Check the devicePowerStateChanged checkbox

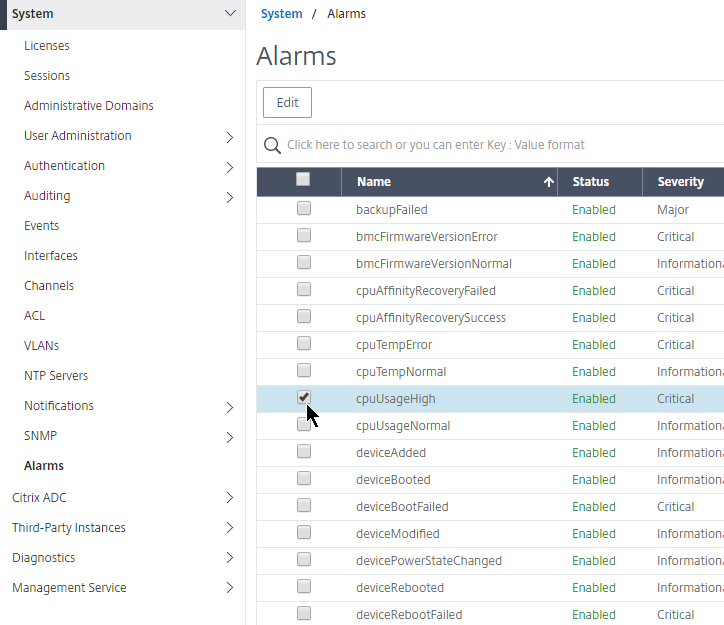304,559
